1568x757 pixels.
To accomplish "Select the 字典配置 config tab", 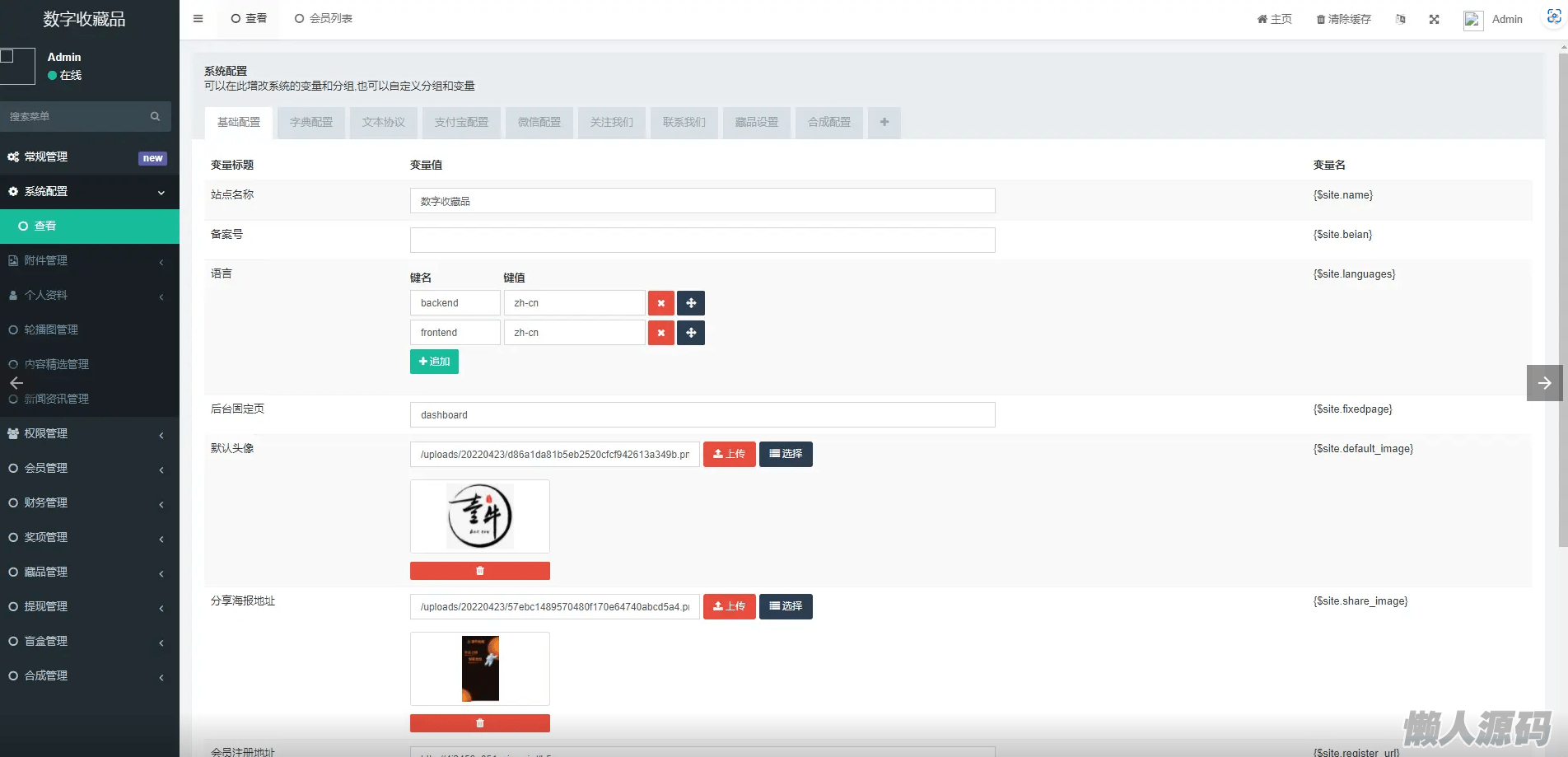I will click(x=311, y=123).
